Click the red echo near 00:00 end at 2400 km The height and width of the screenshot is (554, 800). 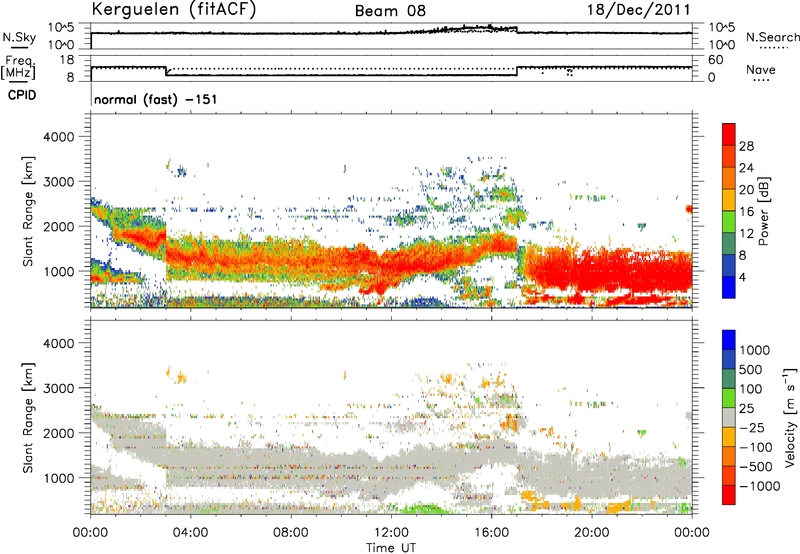(x=689, y=209)
